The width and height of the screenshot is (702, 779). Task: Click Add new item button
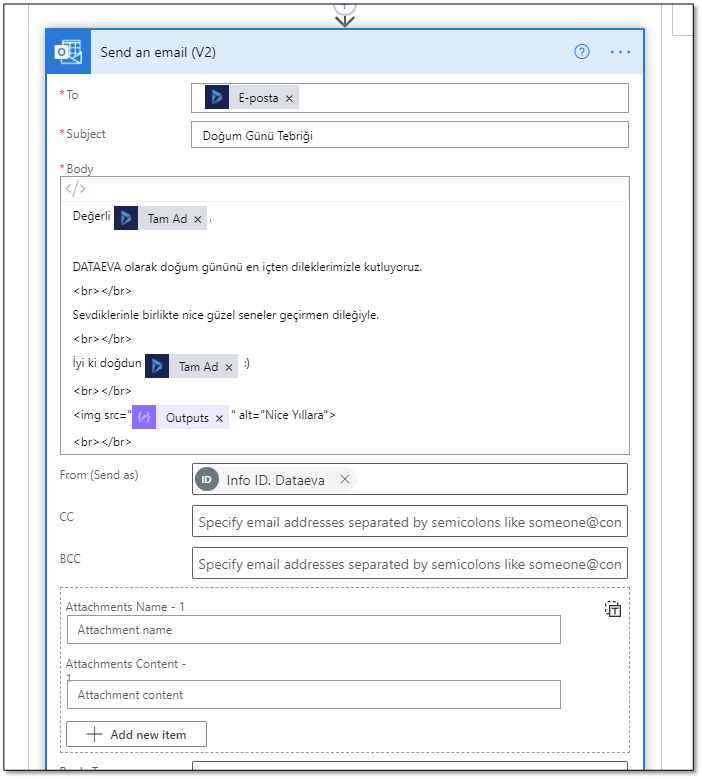[137, 734]
